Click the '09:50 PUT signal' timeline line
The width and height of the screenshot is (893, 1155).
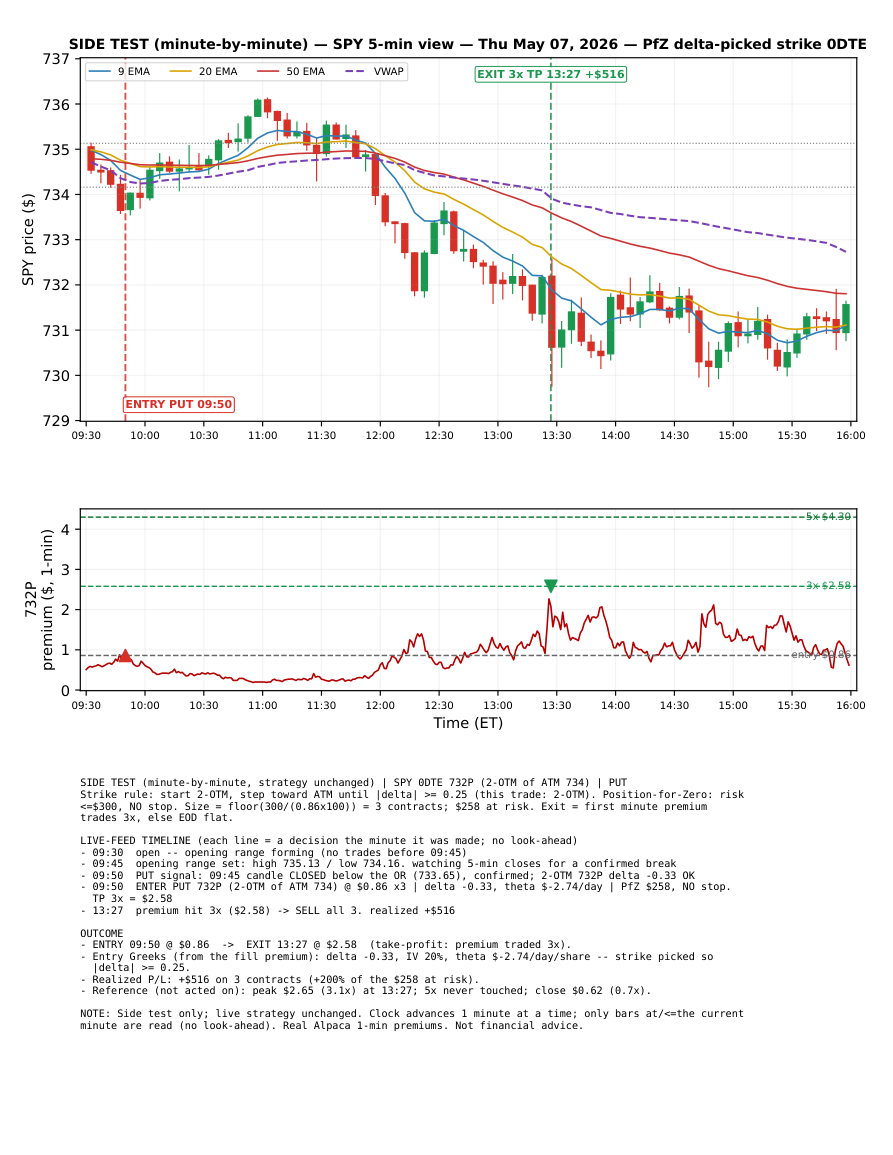point(388,876)
